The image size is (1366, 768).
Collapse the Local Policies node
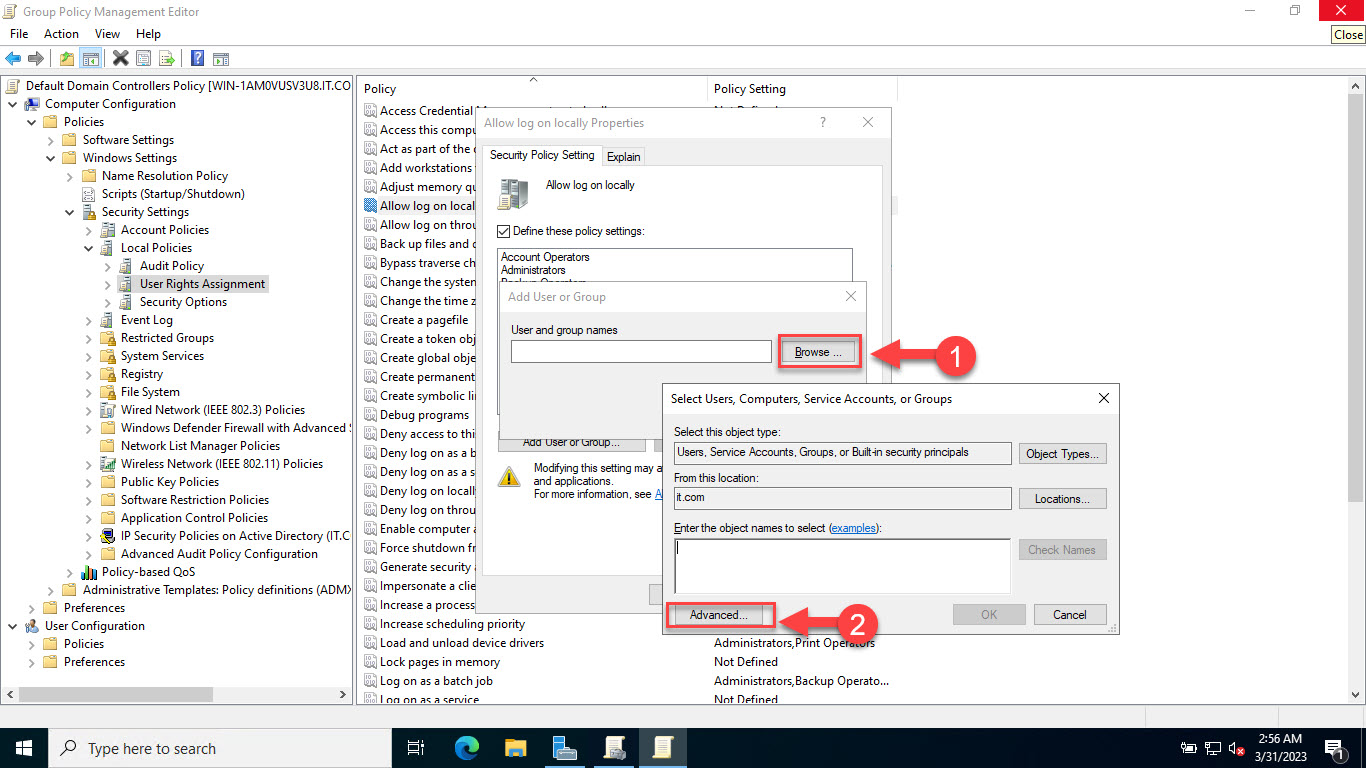(x=89, y=247)
